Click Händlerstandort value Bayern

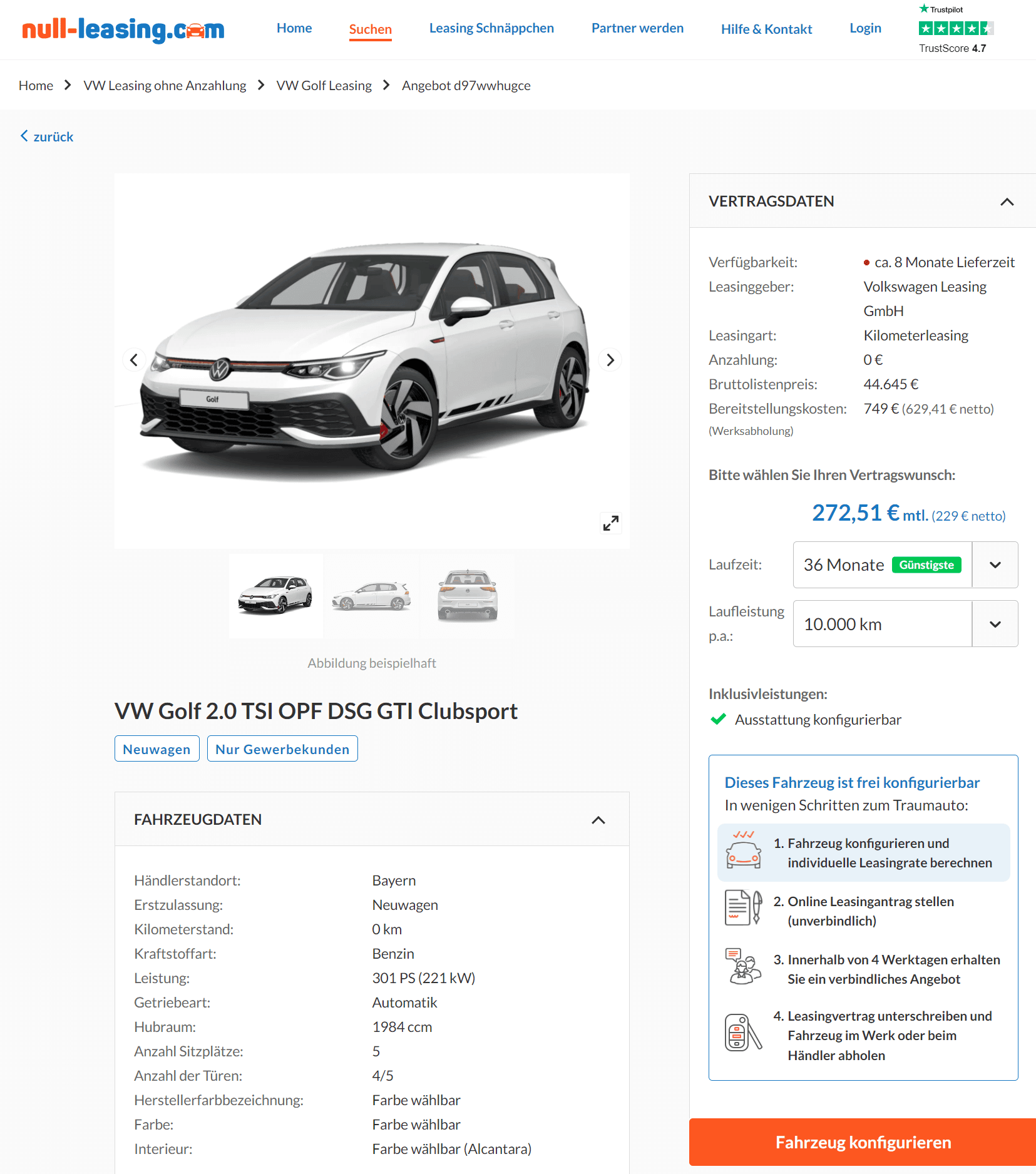(x=394, y=881)
